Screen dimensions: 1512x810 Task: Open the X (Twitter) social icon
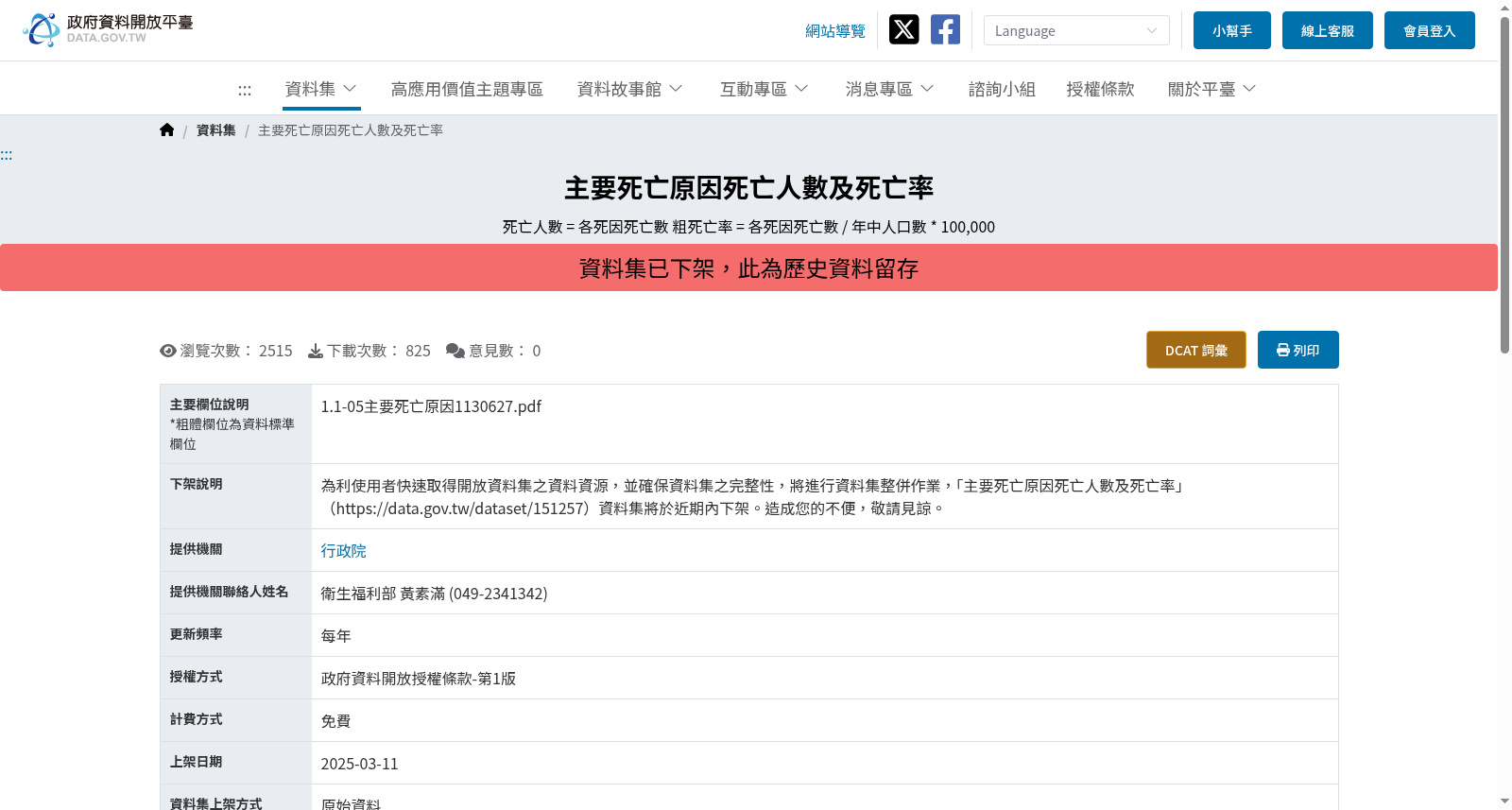[904, 30]
